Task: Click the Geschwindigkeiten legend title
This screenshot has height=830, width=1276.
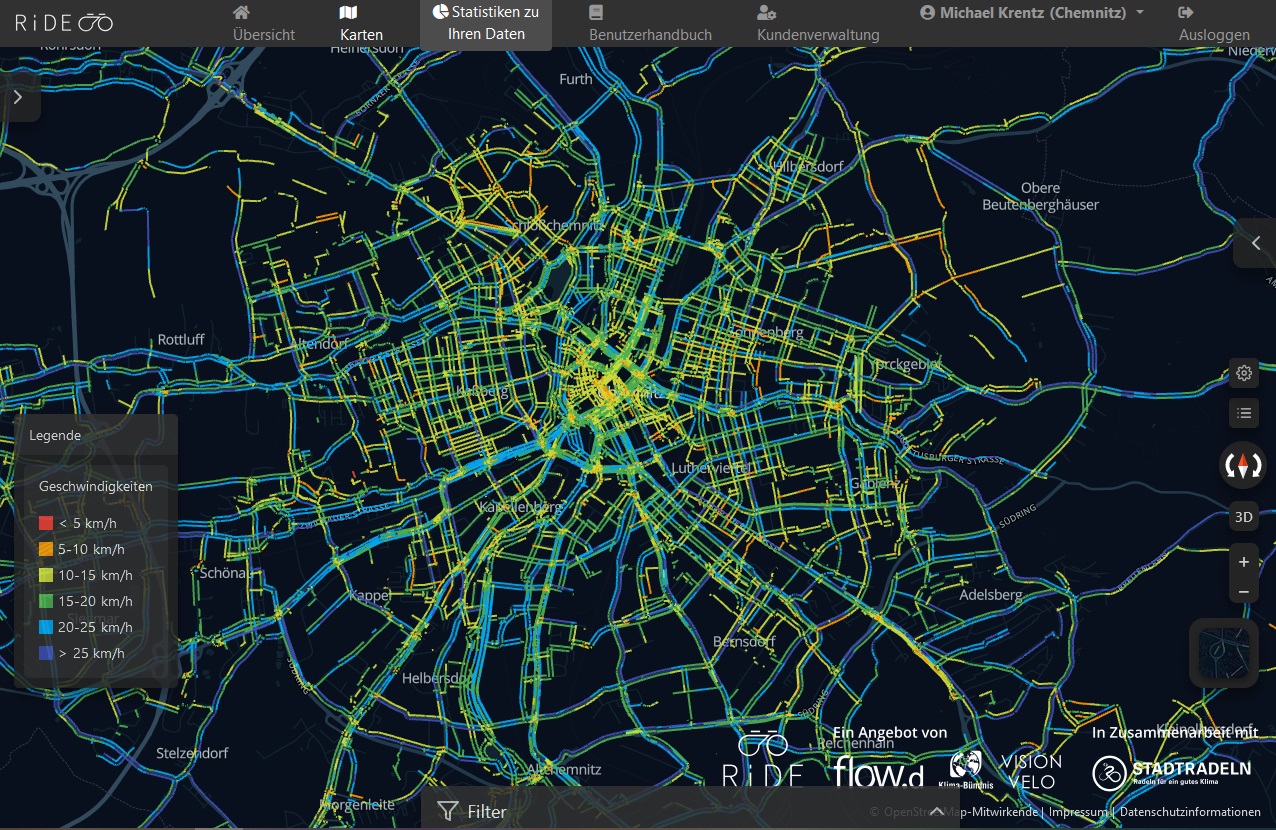Action: [96, 486]
